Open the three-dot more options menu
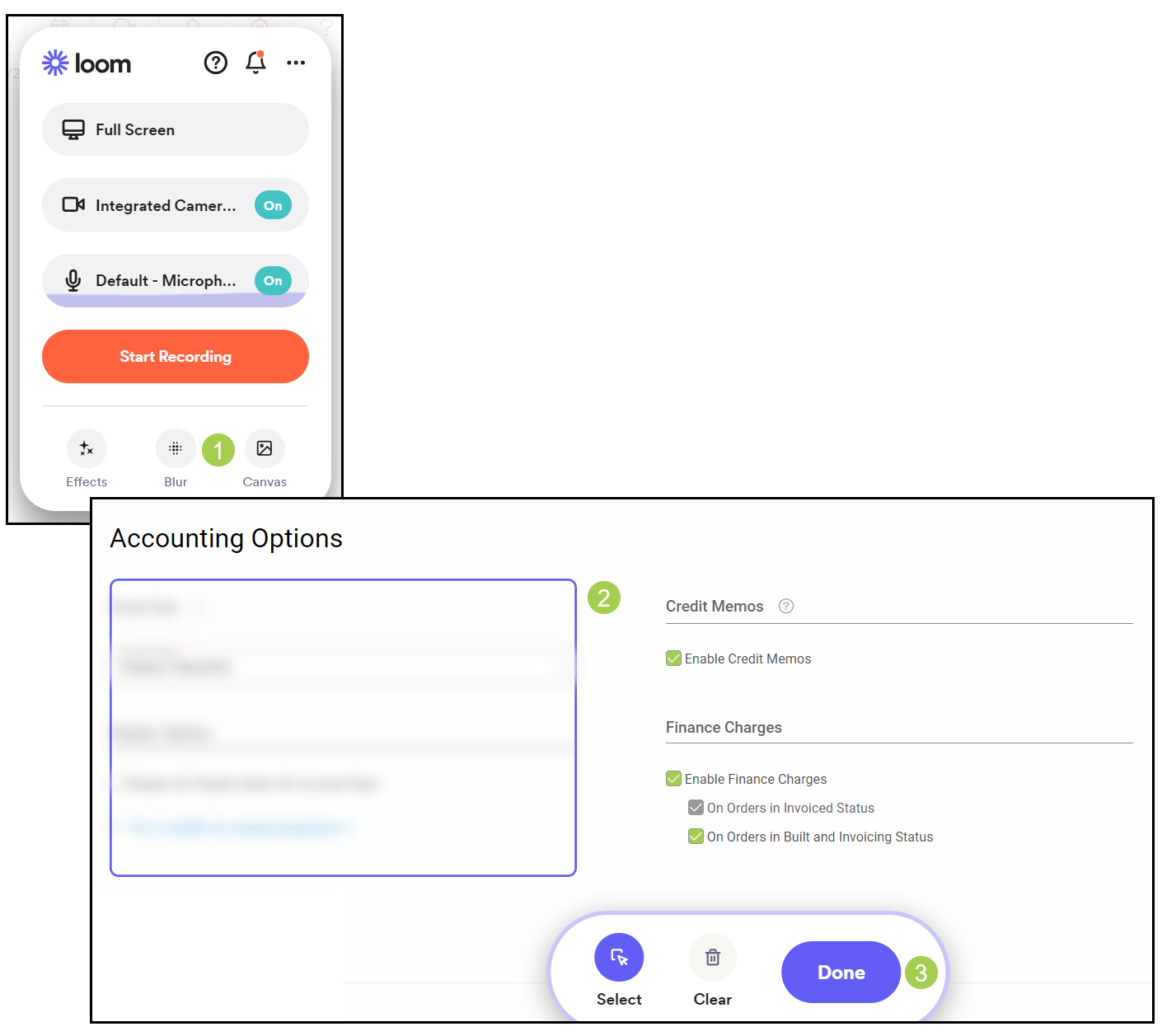Viewport: 1162px width, 1036px height. 296,63
